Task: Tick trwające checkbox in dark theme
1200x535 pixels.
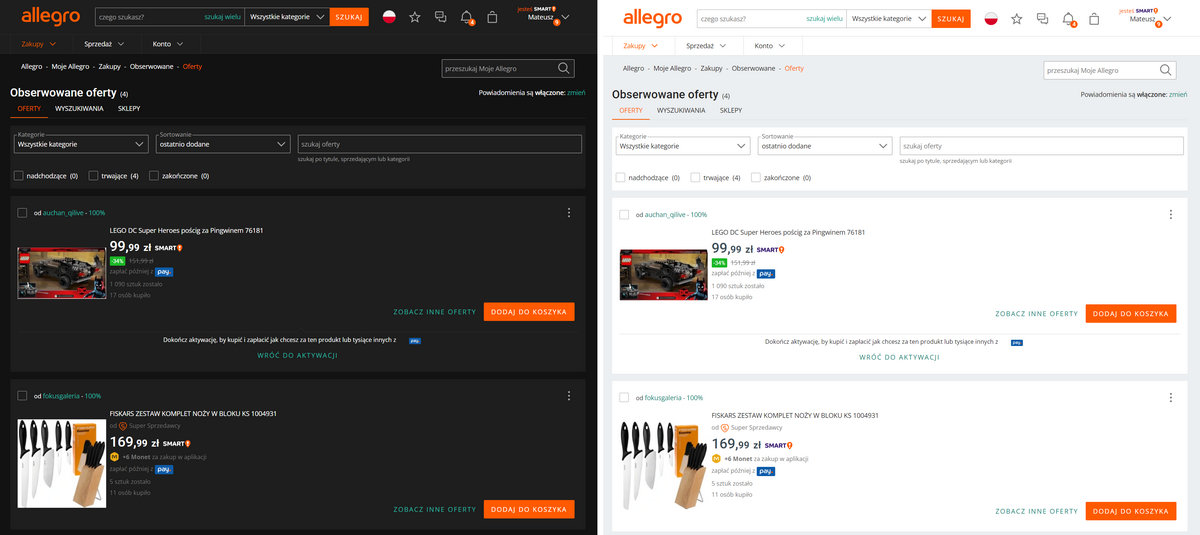Action: tap(93, 176)
